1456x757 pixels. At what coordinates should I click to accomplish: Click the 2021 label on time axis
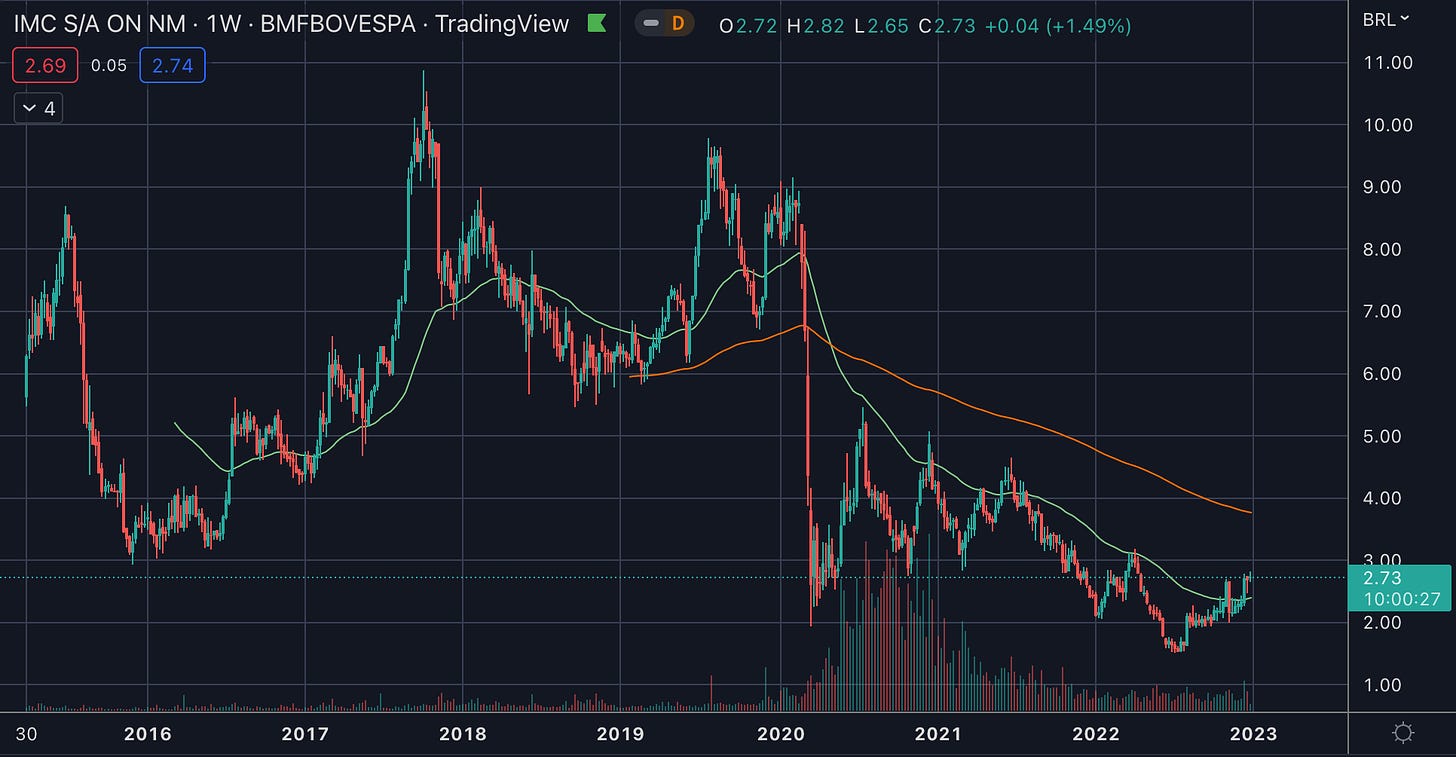(938, 733)
